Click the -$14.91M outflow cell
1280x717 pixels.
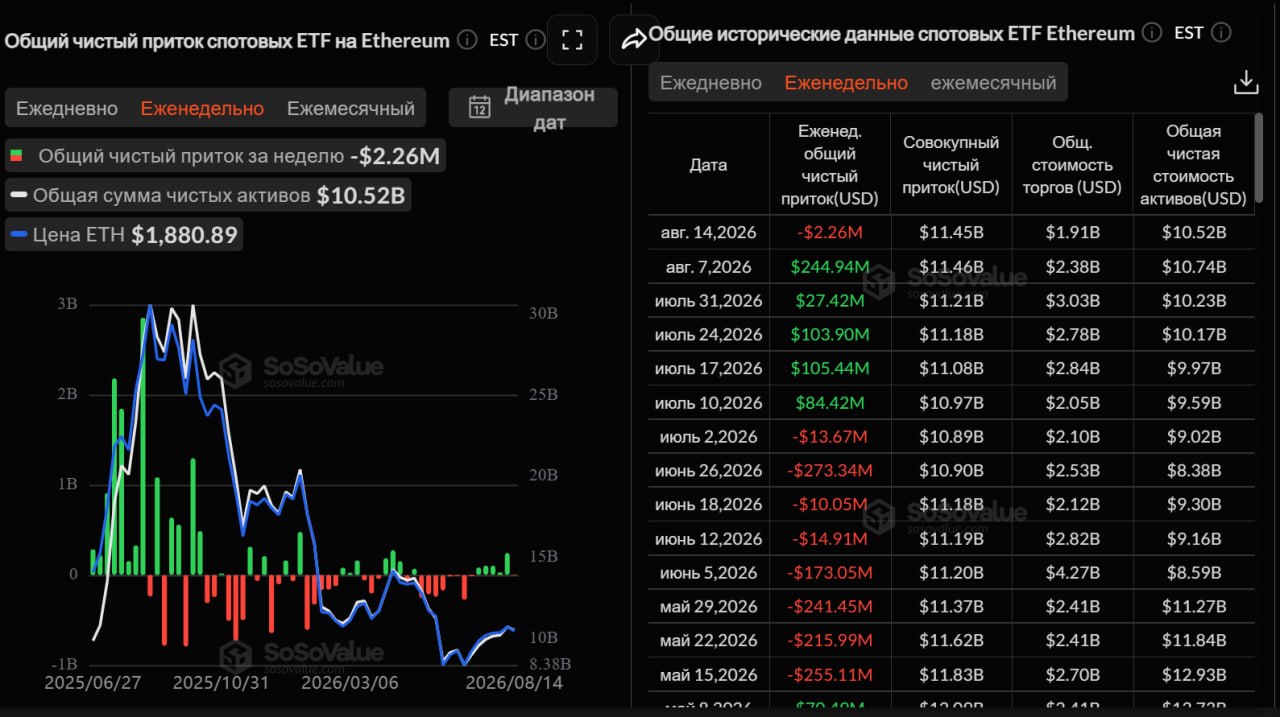pyautogui.click(x=830, y=539)
